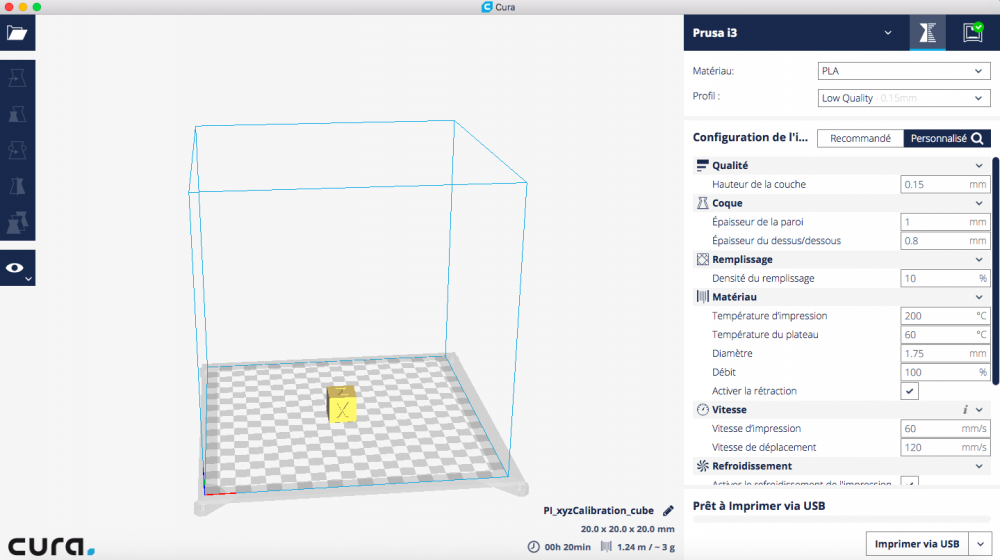Screen dimensions: 1000x560
Task: Collapse the Vitesse section
Action: coord(979,409)
